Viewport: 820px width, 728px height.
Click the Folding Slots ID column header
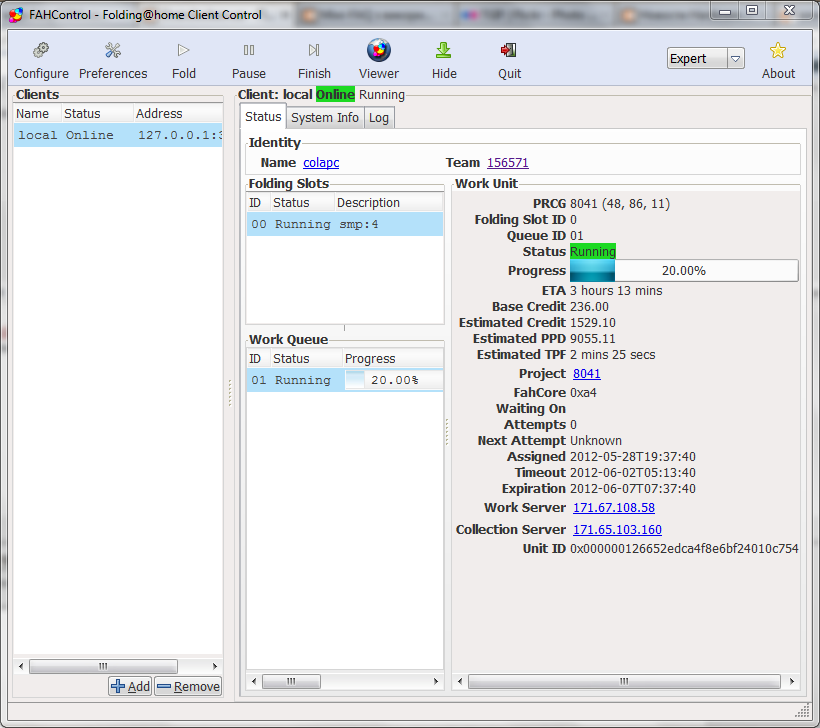258,202
